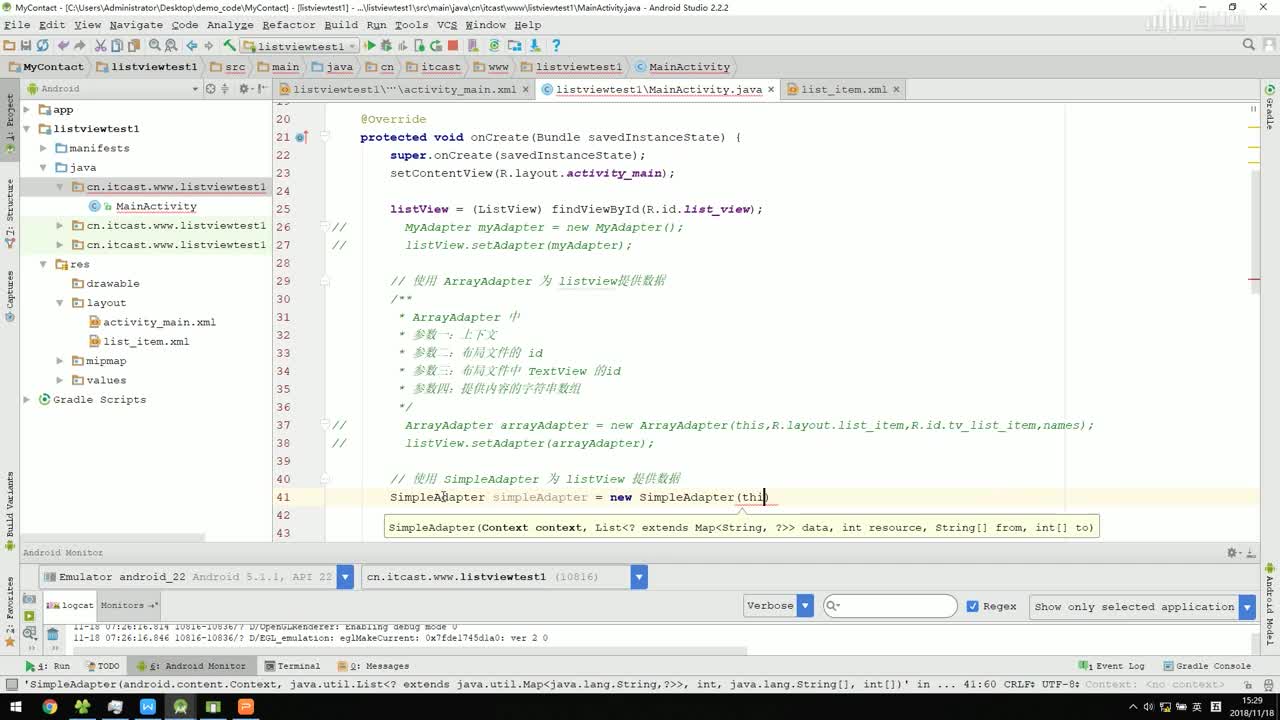Screen dimensions: 1280x720
Task: Expand the Gradle Scripts node
Action: coord(28,400)
